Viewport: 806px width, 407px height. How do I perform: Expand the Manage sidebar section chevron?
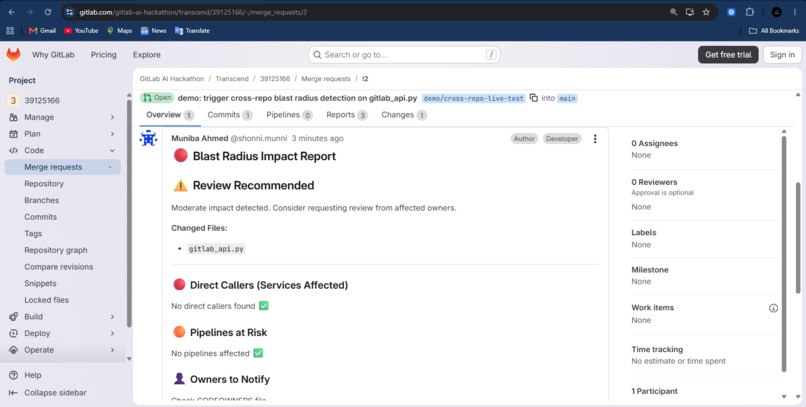click(112, 117)
